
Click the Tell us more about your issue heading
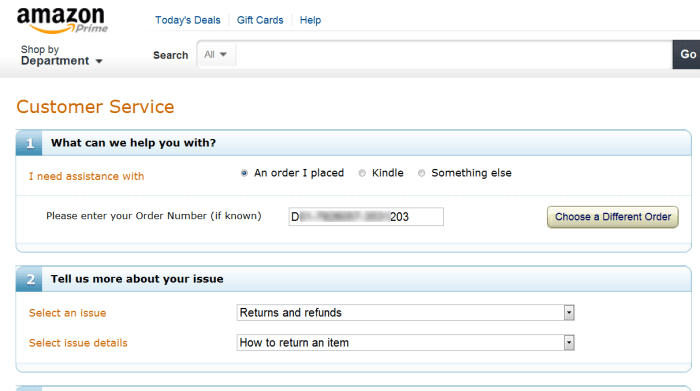(137, 279)
